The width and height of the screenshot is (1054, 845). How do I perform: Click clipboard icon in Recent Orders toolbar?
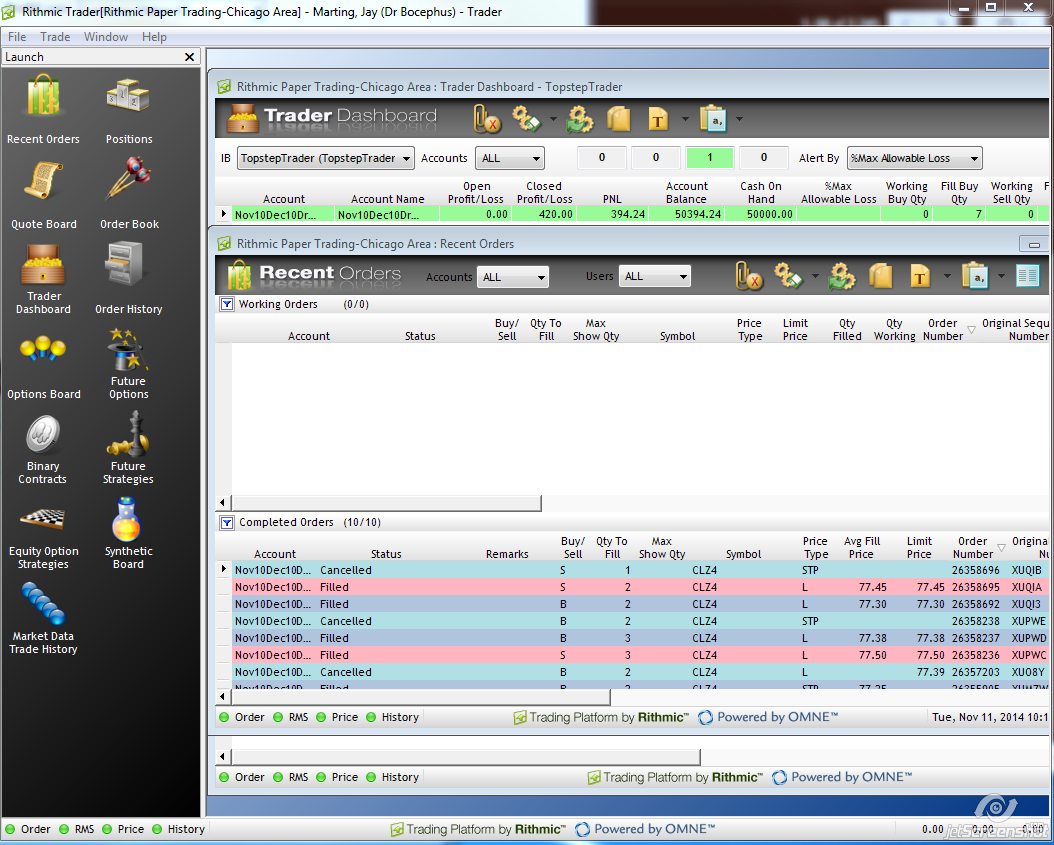tap(975, 276)
